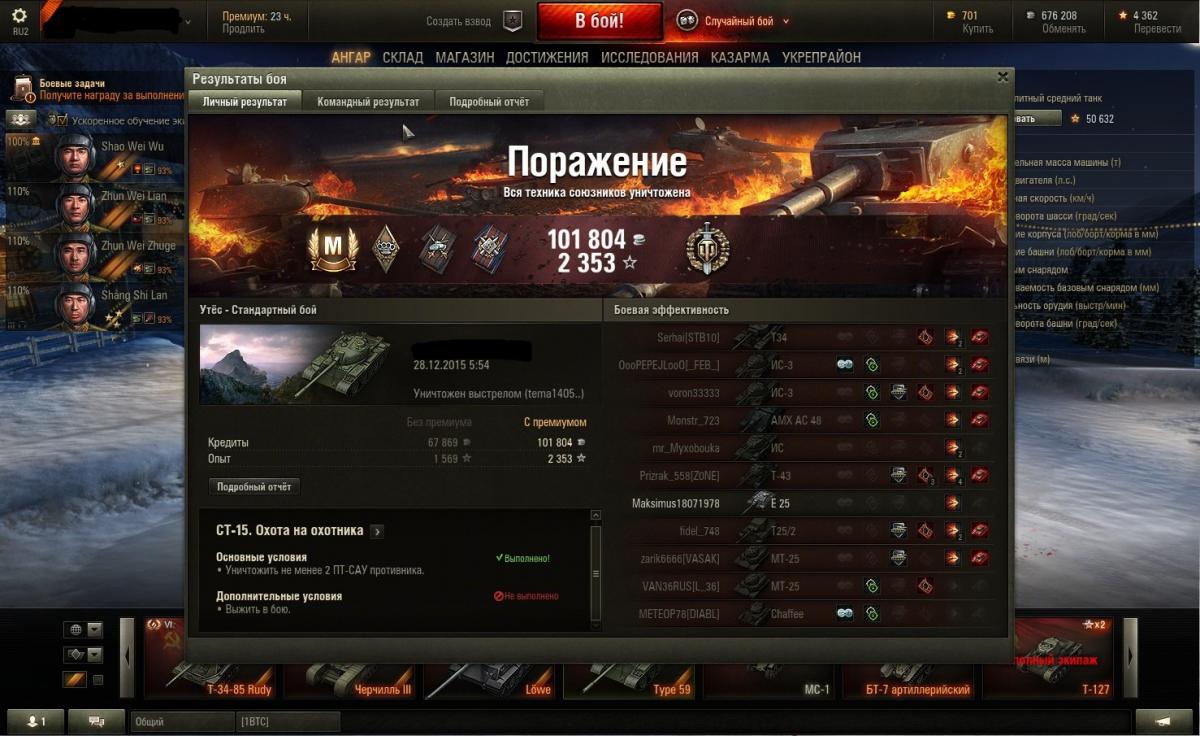
Task: Open settings via the gear icon
Action: click(x=19, y=16)
